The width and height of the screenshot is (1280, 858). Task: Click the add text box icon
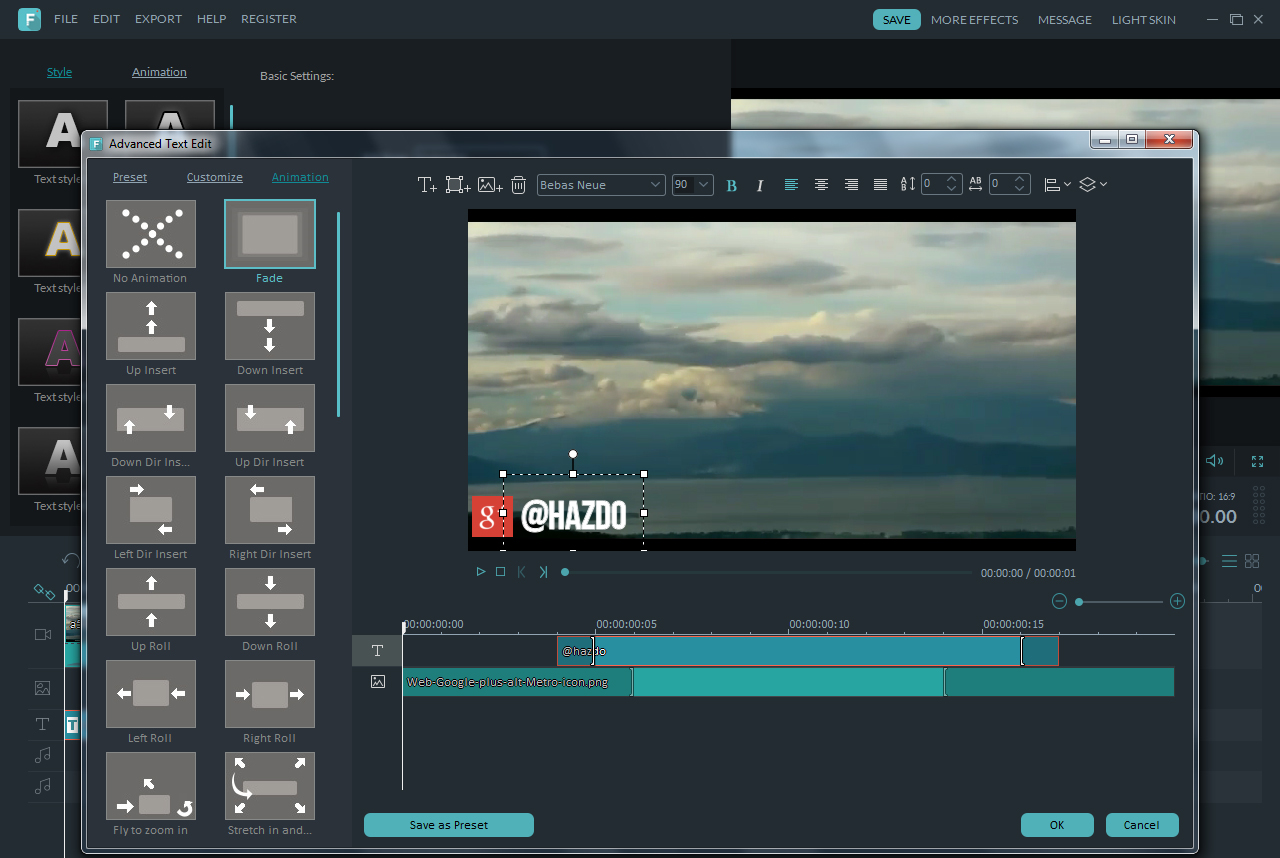pos(427,184)
